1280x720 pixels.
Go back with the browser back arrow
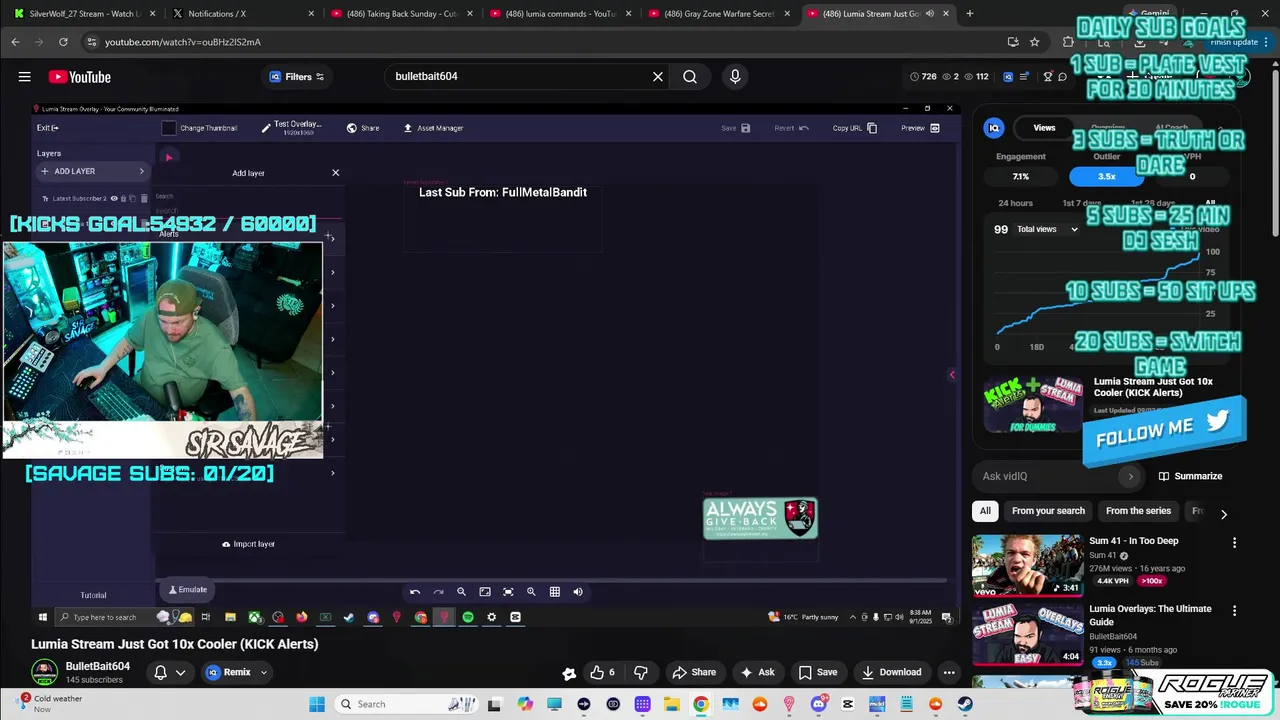(15, 42)
